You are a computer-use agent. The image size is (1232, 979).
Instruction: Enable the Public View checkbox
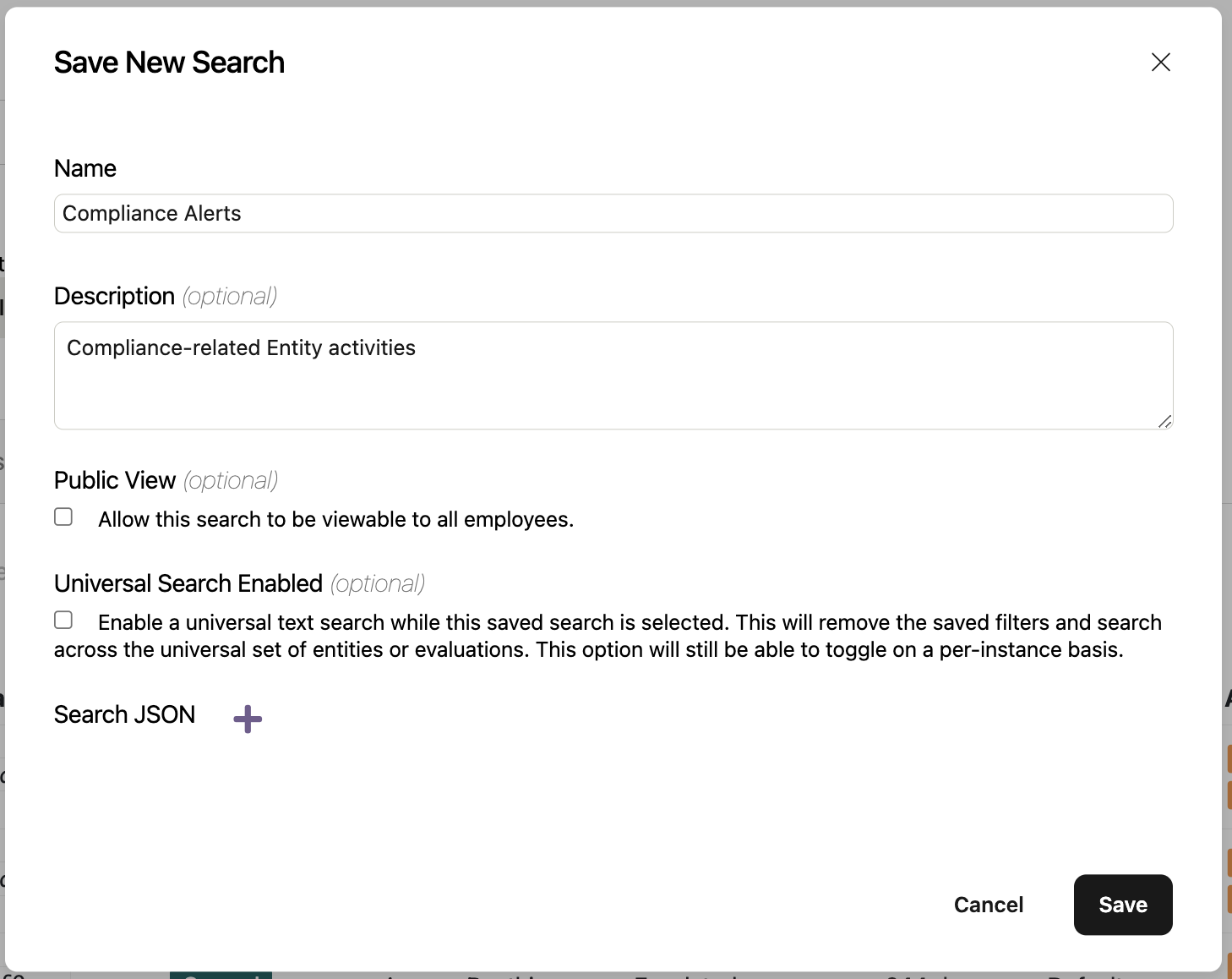(x=63, y=517)
